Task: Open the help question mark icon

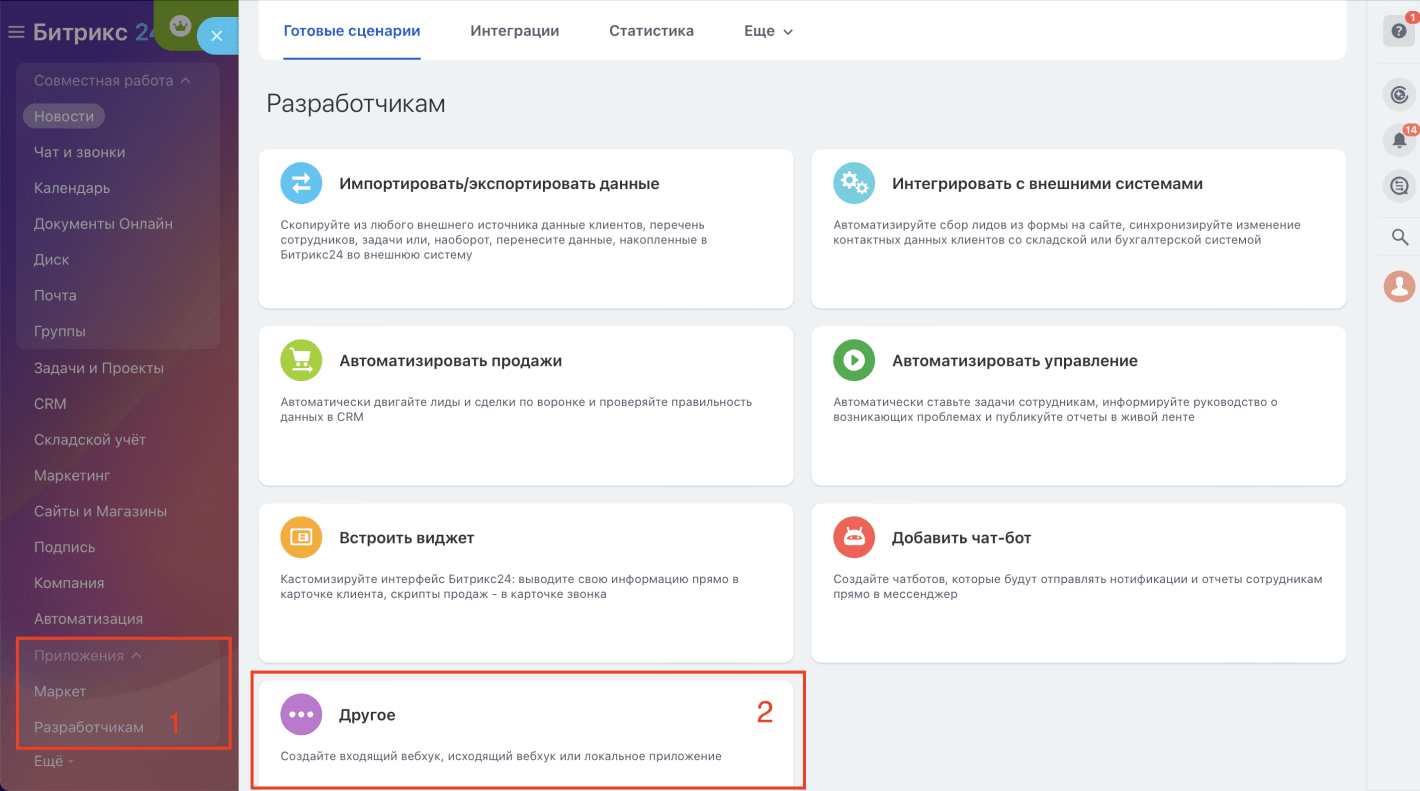Action: pyautogui.click(x=1399, y=31)
